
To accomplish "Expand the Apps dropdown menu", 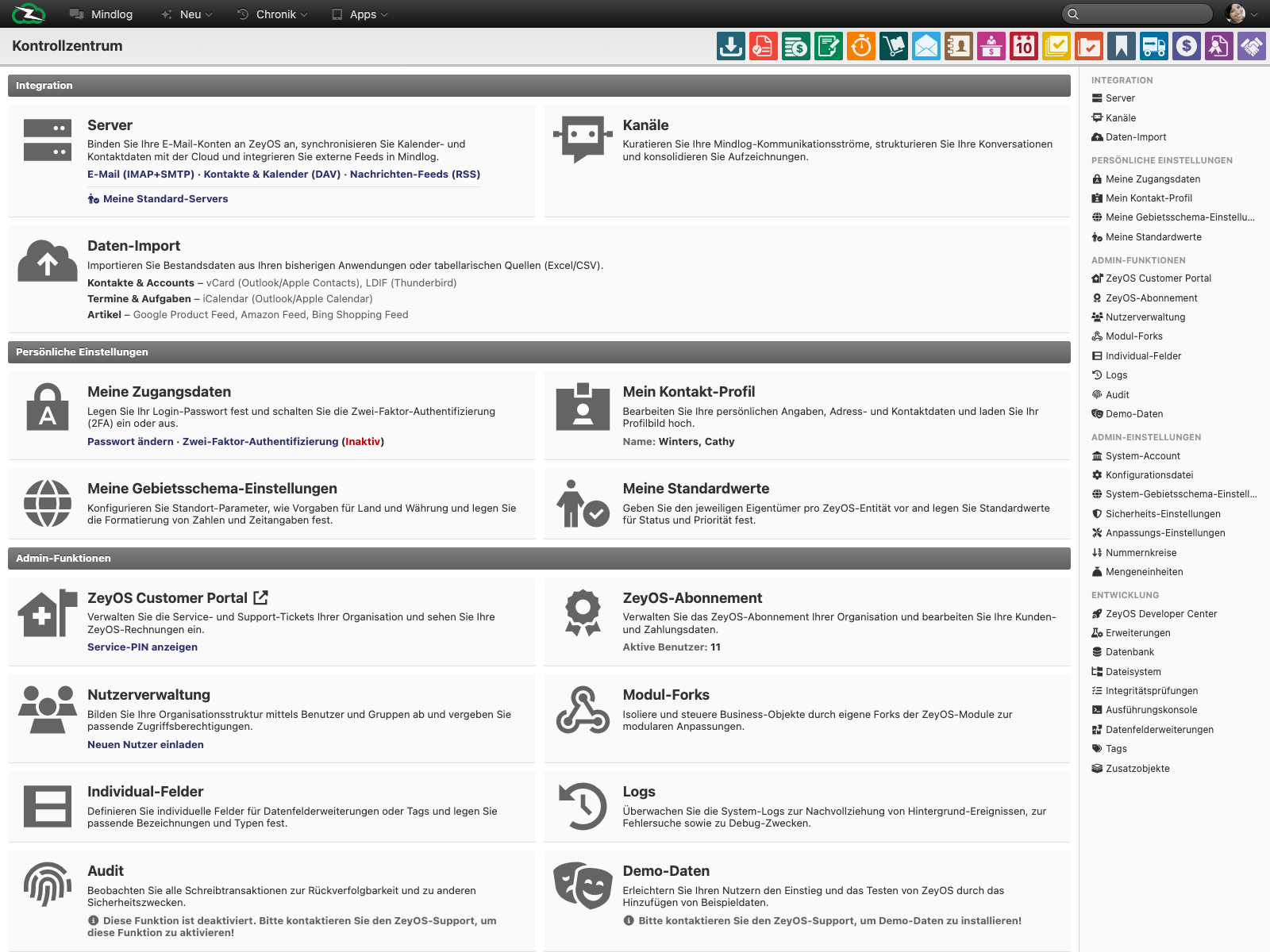I will point(360,14).
